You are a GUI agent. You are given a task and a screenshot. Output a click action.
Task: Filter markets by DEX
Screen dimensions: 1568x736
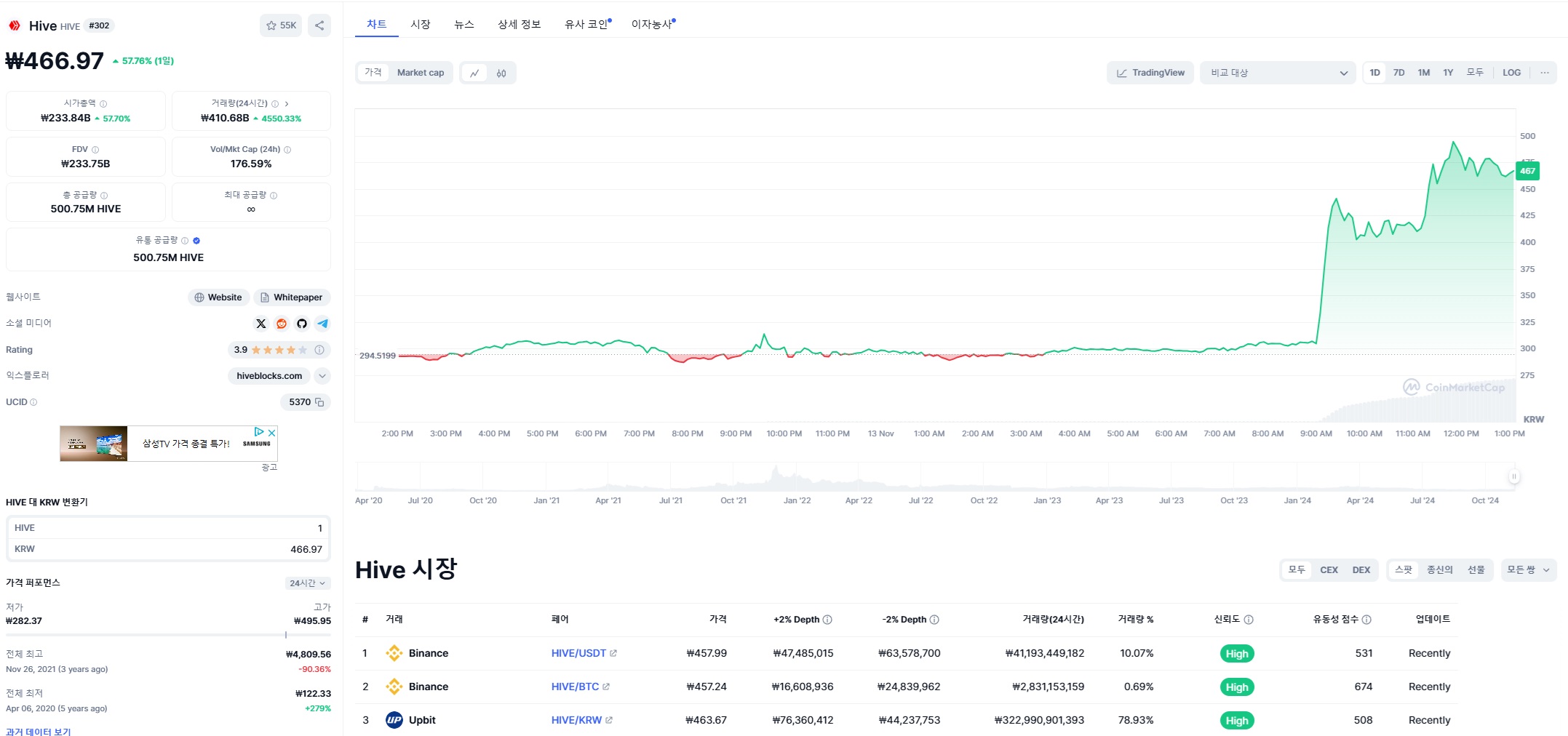click(x=1361, y=570)
